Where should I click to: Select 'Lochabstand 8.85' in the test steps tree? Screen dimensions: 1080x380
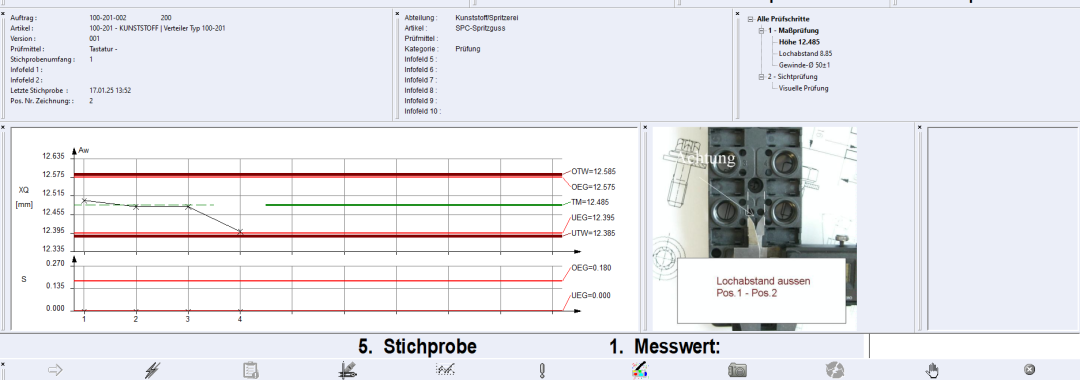pyautogui.click(x=805, y=53)
